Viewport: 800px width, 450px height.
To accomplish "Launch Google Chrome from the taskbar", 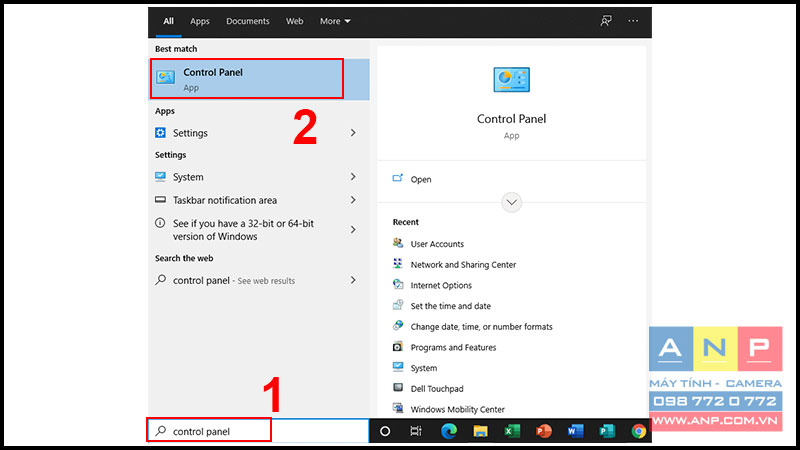I will pyautogui.click(x=638, y=431).
